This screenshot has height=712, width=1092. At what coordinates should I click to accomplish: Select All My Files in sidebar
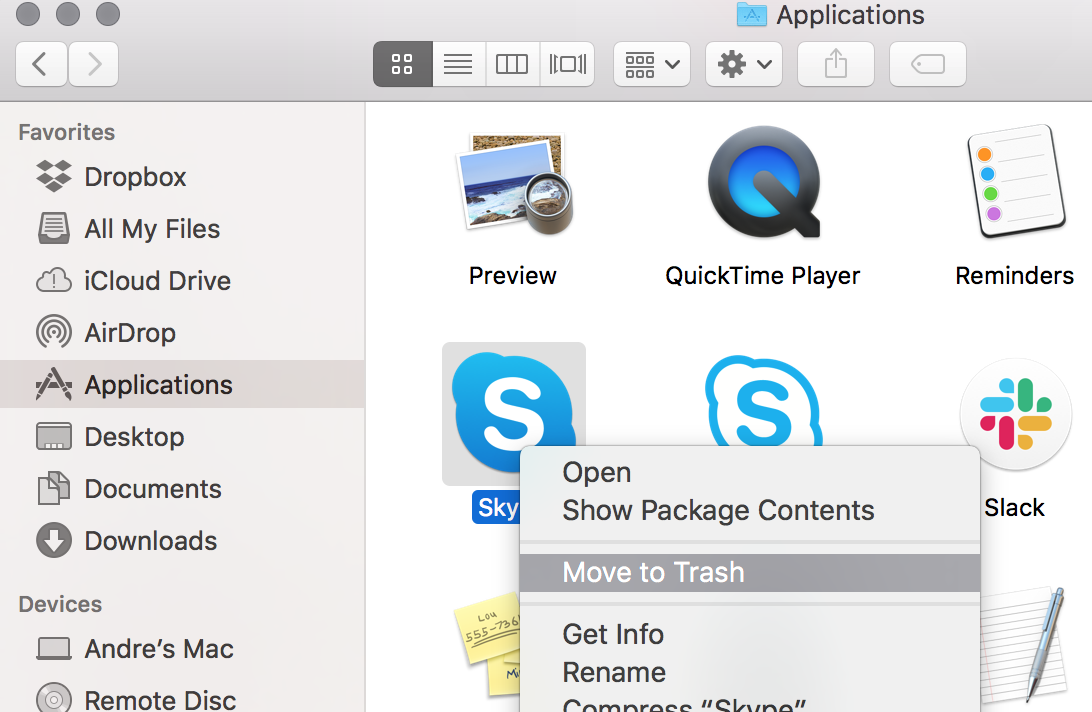182,229
